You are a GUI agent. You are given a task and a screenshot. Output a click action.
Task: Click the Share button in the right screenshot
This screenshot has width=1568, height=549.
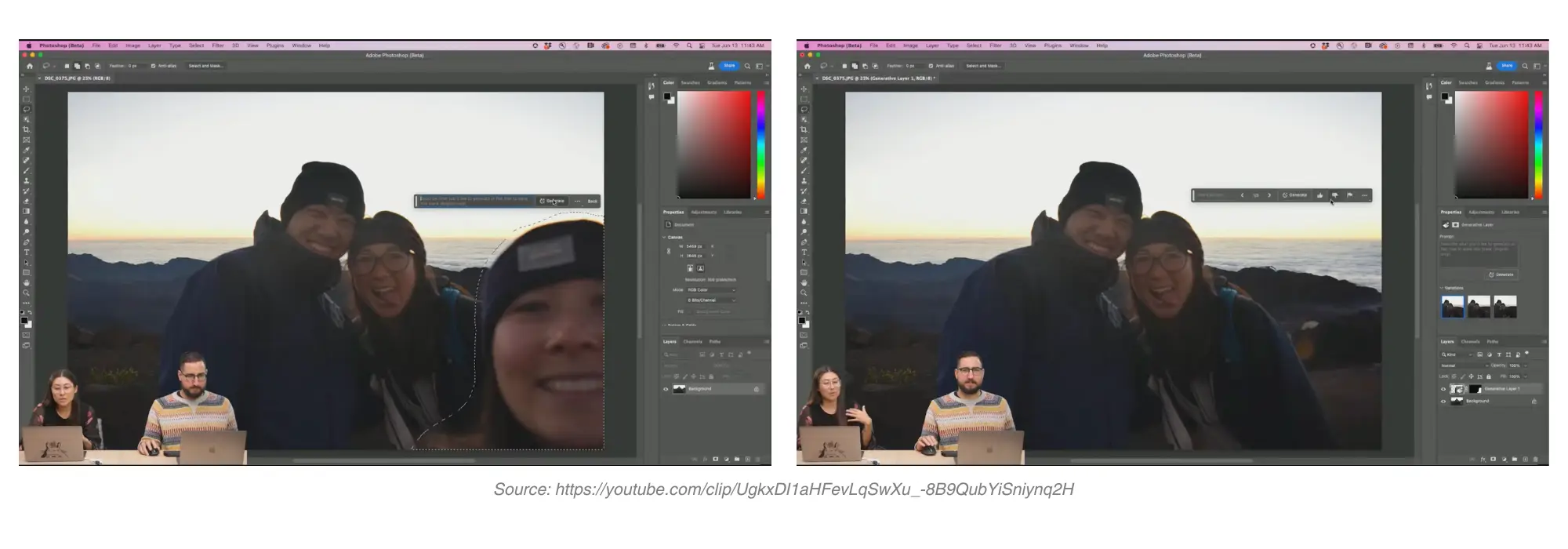(1507, 66)
